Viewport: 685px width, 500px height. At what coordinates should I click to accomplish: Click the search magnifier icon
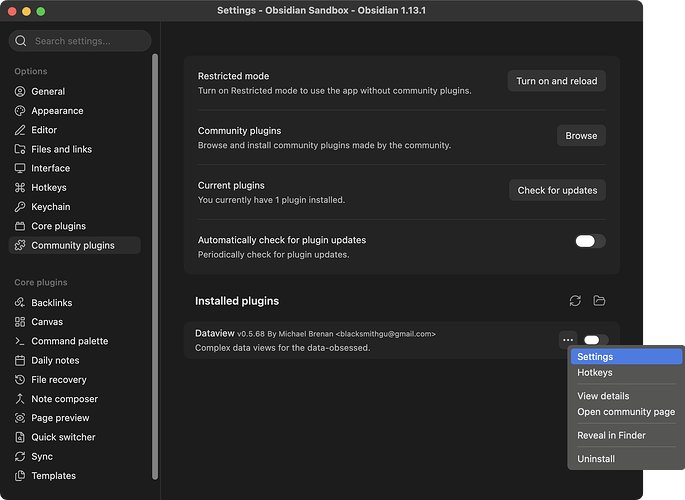point(21,41)
